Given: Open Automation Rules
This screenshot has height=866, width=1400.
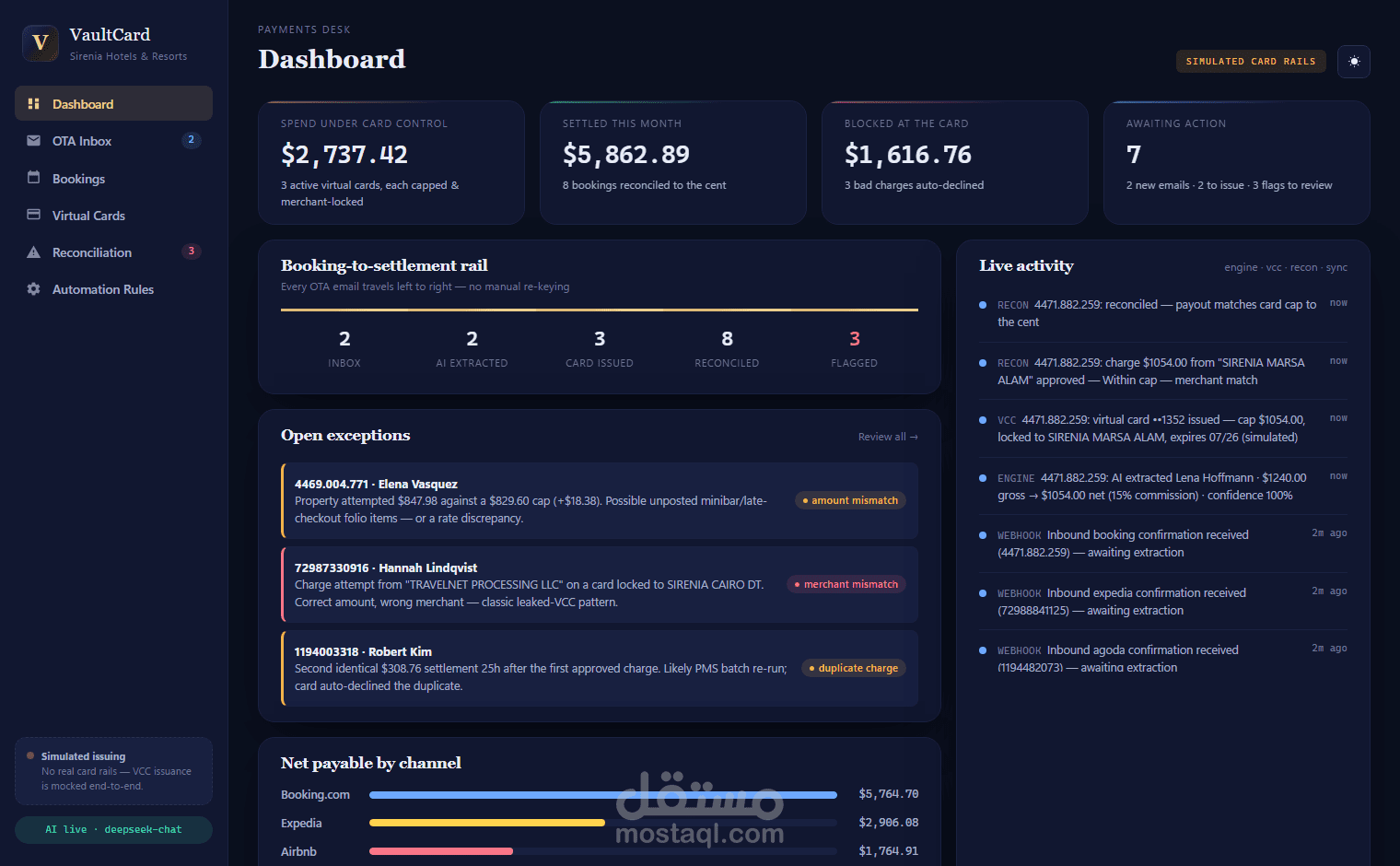Looking at the screenshot, I should click(113, 289).
